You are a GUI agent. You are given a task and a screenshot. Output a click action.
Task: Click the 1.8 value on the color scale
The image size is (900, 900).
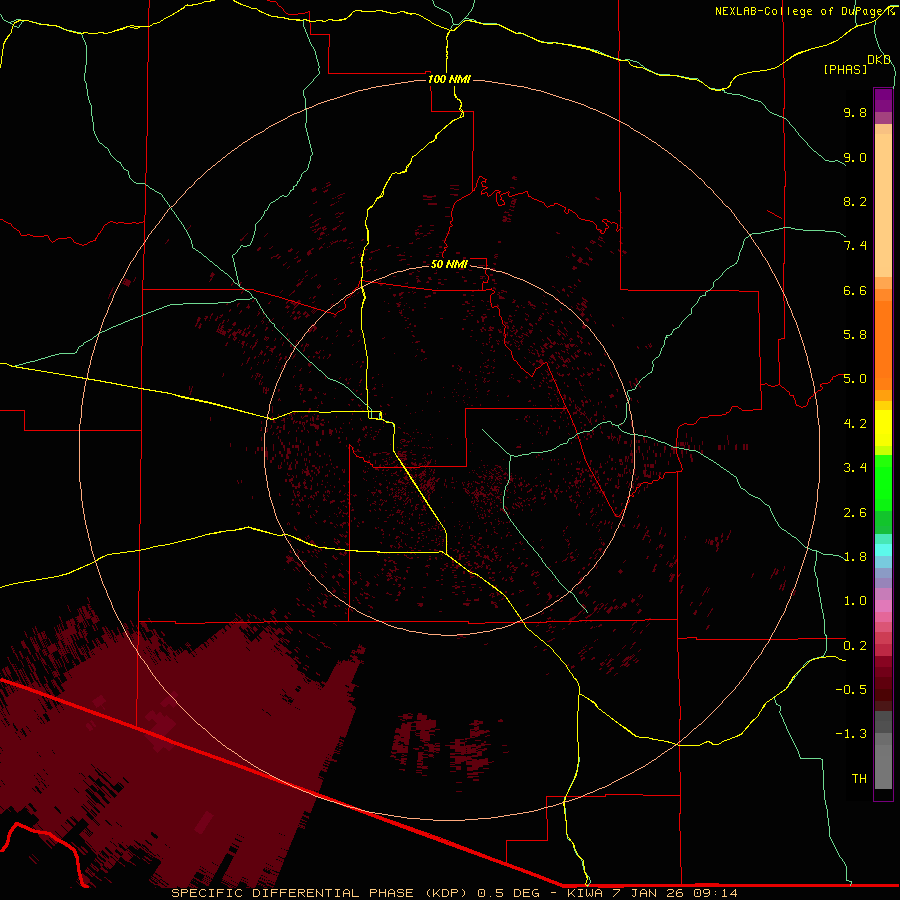(x=855, y=557)
